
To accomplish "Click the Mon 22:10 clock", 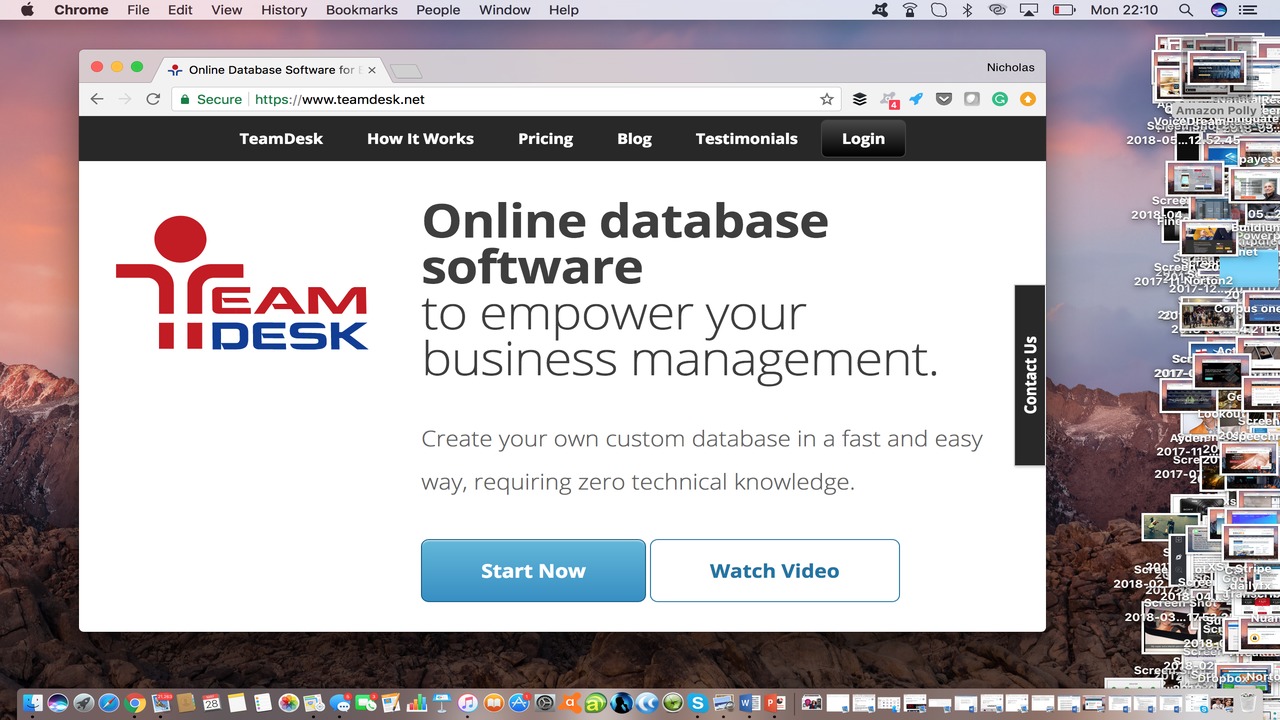I will pos(1124,10).
